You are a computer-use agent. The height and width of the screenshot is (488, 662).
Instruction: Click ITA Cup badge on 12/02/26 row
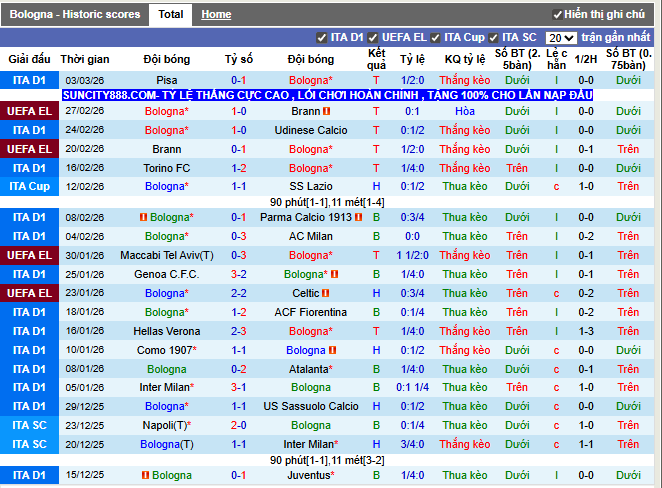click(29, 187)
